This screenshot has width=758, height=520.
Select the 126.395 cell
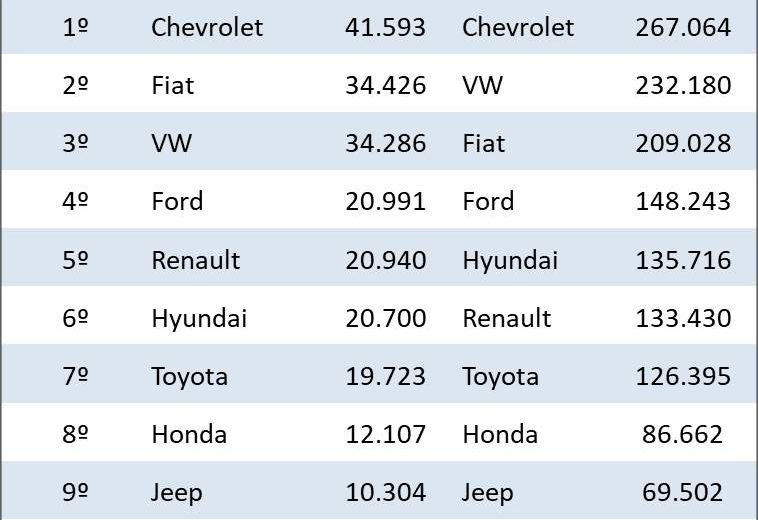pyautogui.click(x=683, y=376)
